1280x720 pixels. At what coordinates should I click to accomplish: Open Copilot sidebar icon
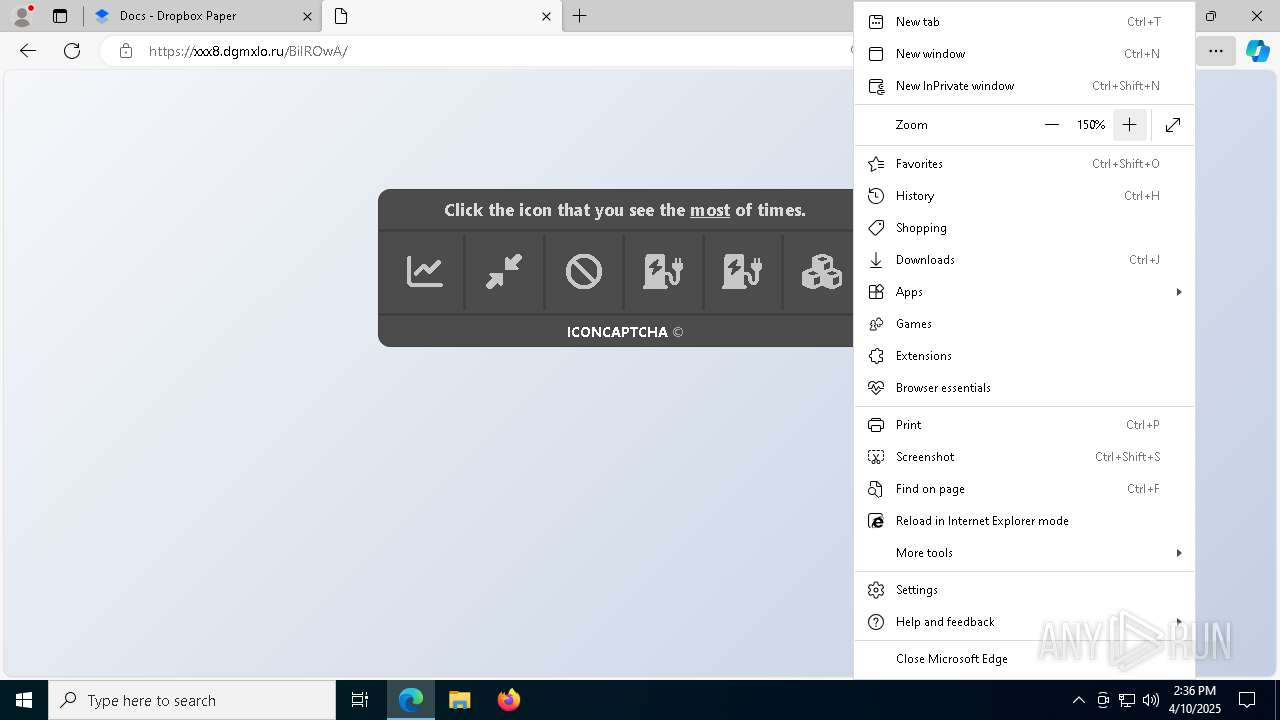(x=1257, y=51)
